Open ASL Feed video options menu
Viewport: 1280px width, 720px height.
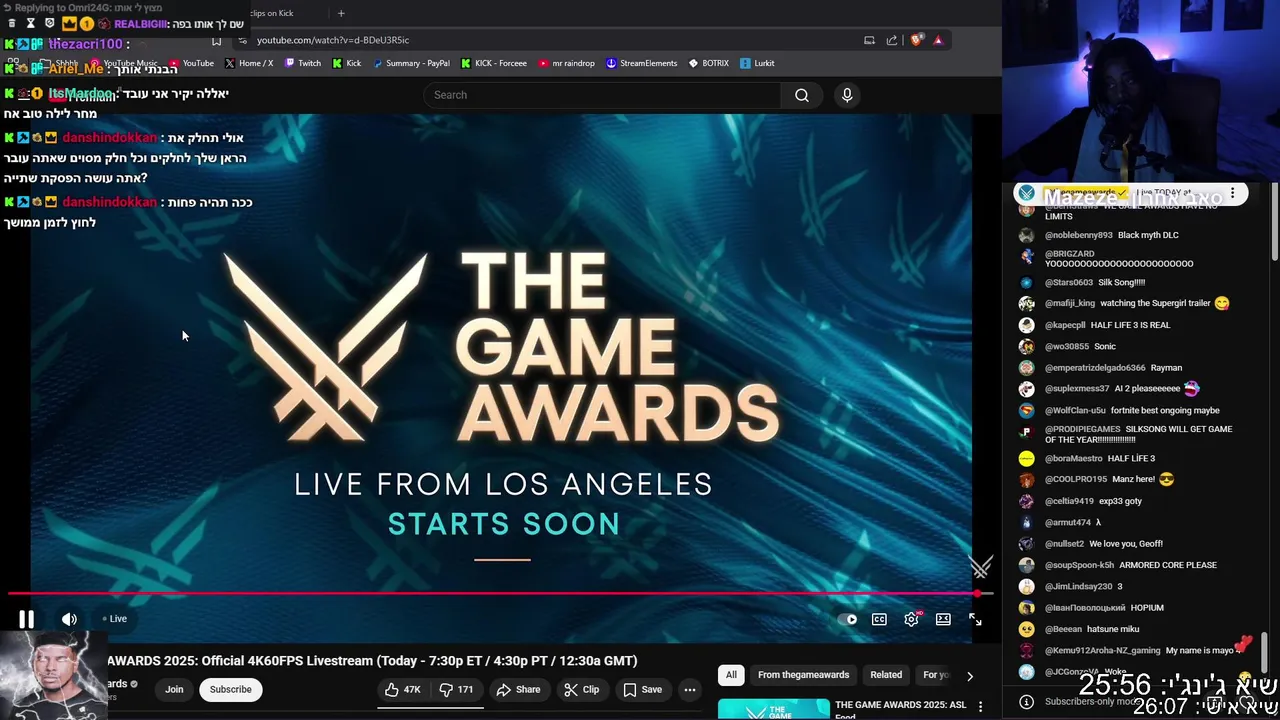pos(980,707)
